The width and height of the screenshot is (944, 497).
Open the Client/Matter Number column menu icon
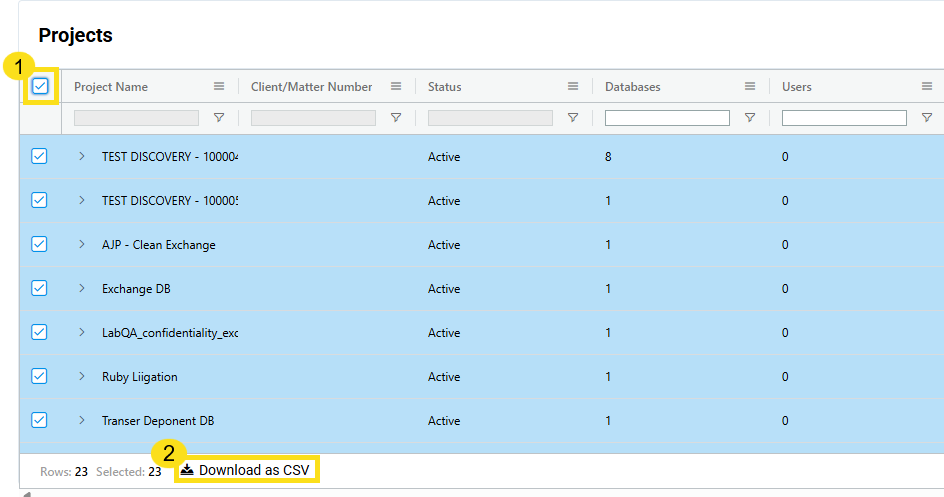click(396, 87)
